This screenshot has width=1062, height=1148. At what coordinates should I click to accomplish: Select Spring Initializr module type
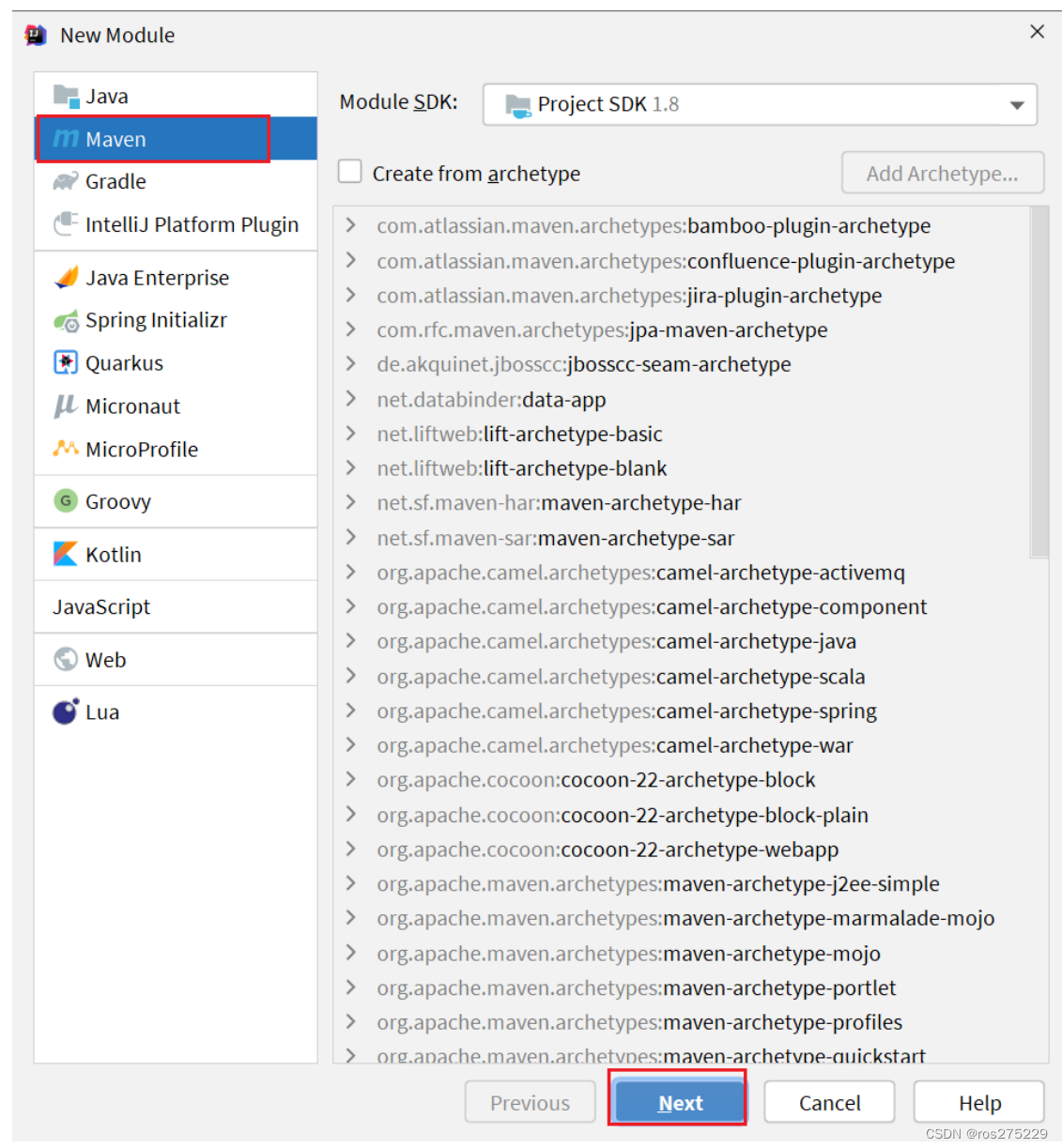[x=176, y=320]
